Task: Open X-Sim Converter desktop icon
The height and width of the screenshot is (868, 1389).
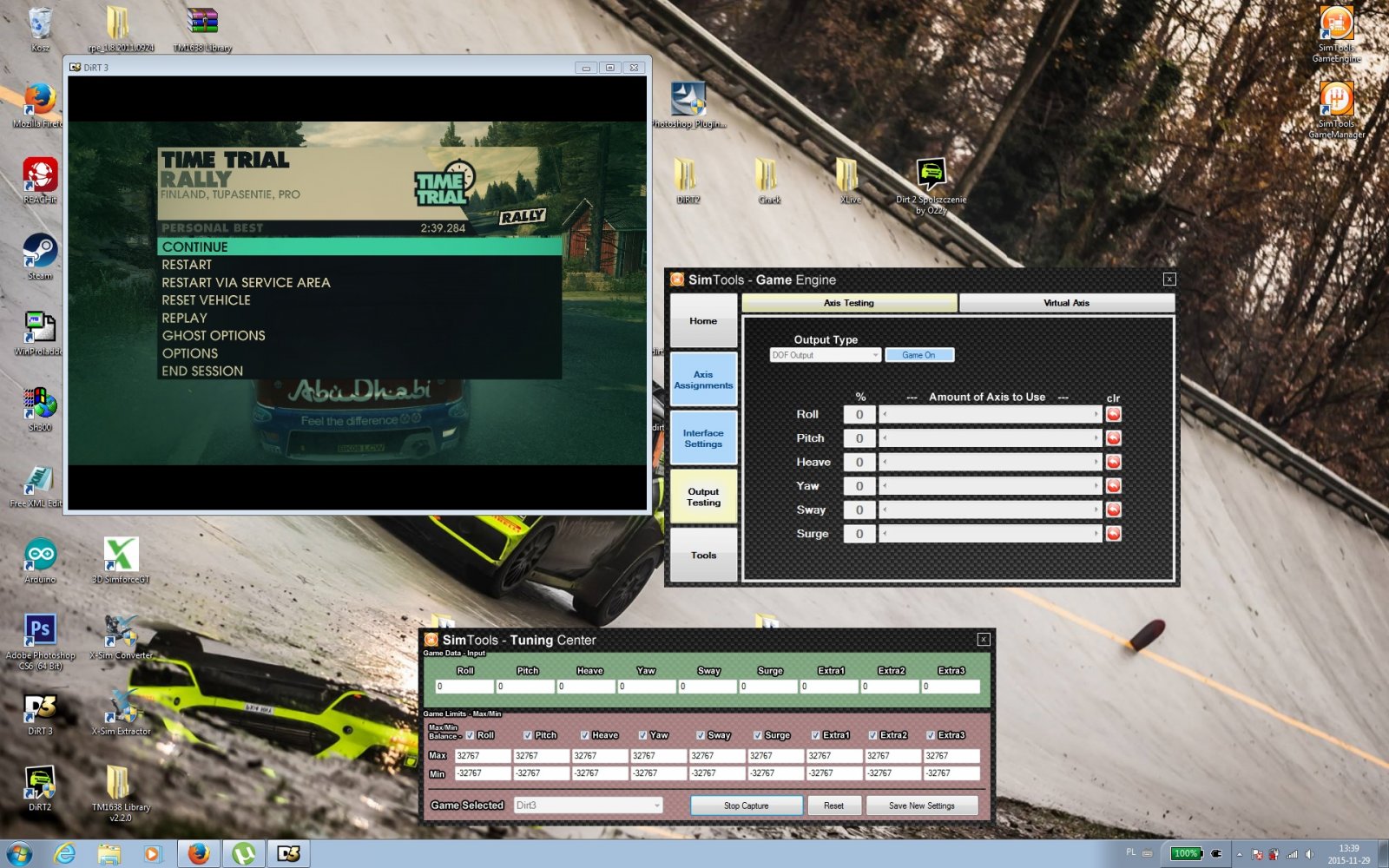Action: (x=122, y=637)
